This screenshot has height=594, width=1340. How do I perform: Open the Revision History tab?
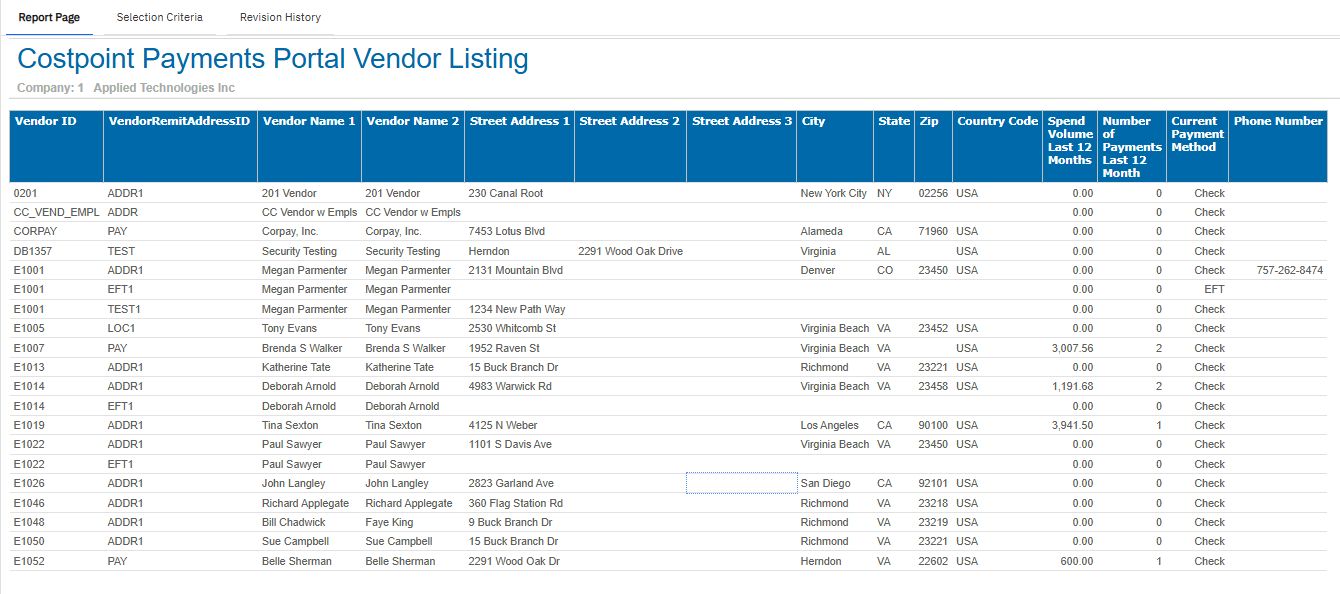(x=280, y=18)
